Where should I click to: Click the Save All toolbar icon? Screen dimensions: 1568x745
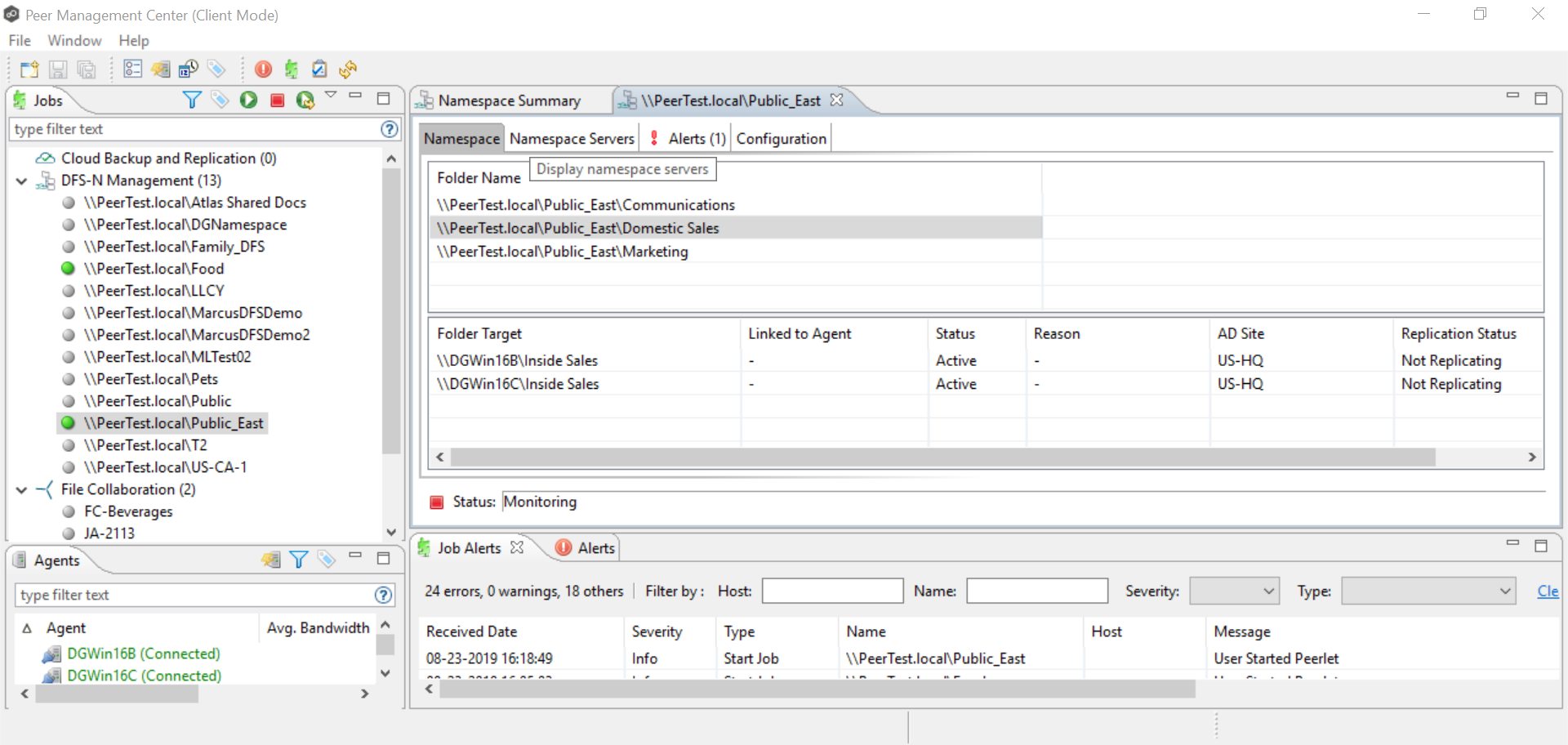point(86,69)
